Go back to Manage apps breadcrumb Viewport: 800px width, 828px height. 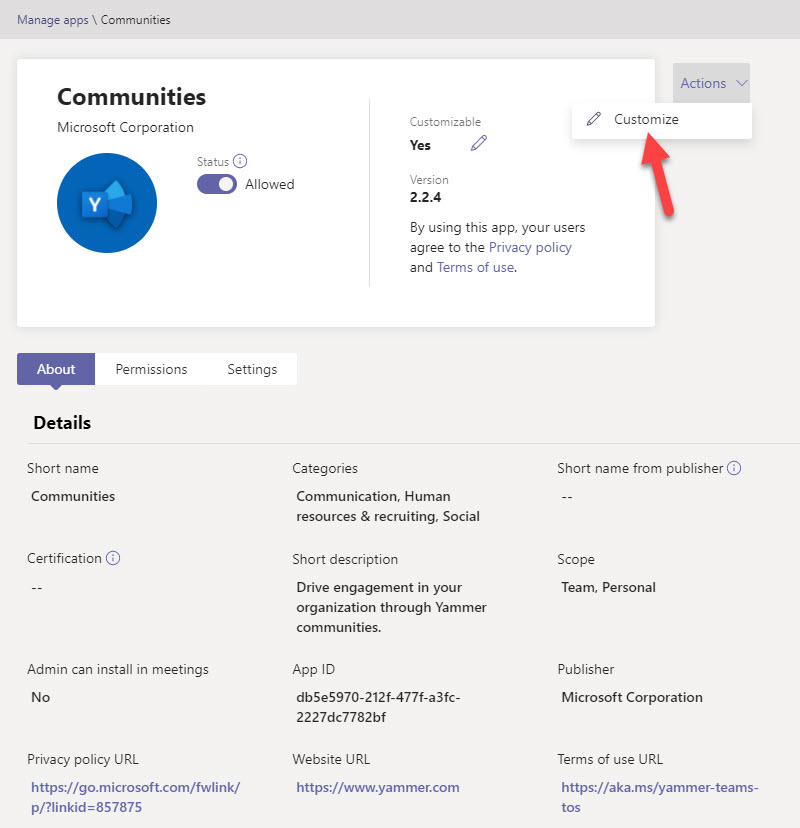52,20
